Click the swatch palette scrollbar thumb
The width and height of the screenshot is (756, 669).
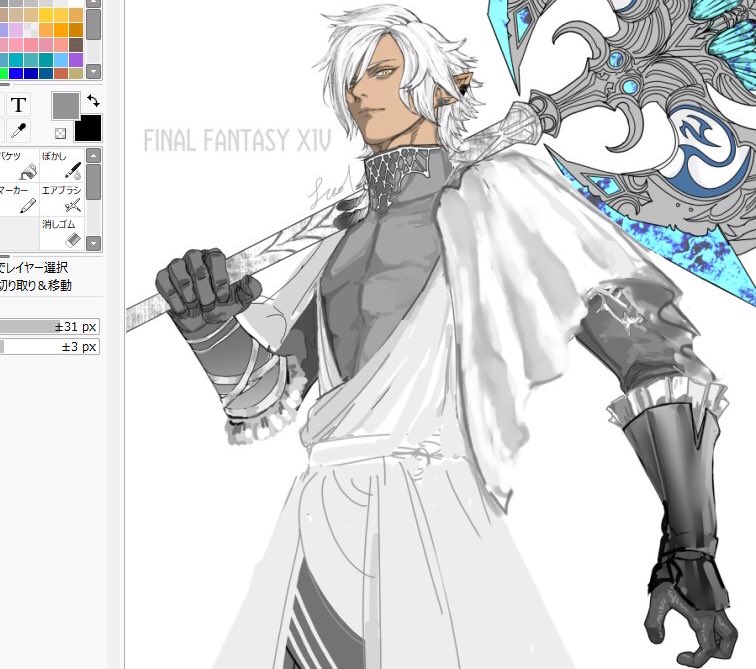pos(94,24)
